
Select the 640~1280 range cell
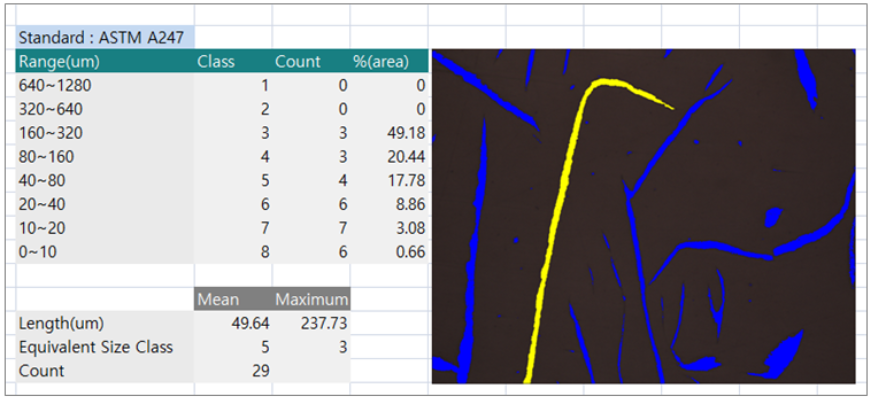pyautogui.click(x=105, y=86)
